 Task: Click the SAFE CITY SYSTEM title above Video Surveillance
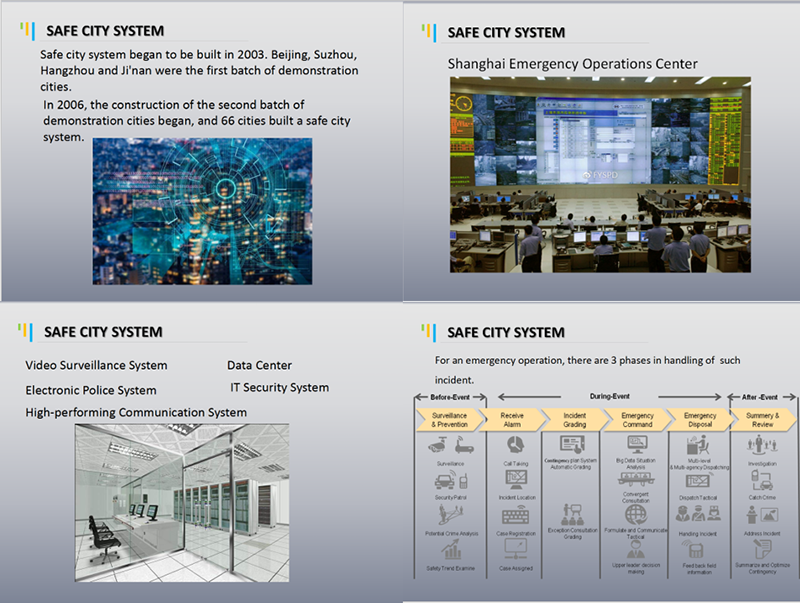coord(103,332)
